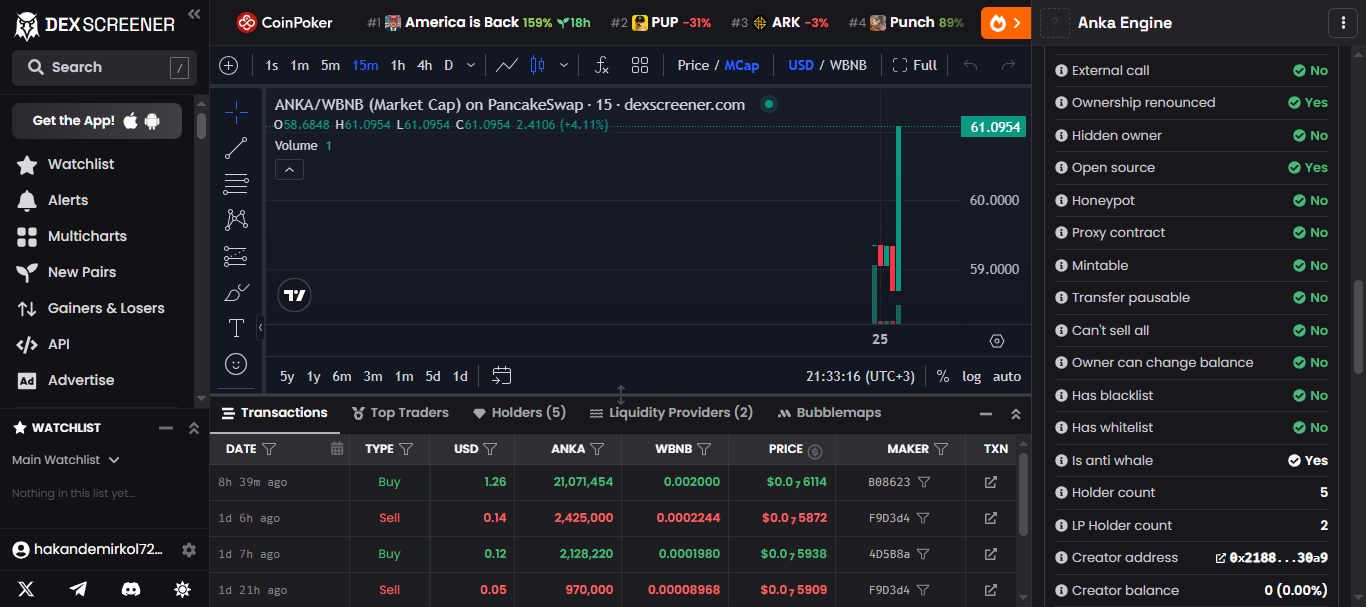The height and width of the screenshot is (607, 1366).
Task: Select the brush drawing tool
Action: (x=236, y=292)
